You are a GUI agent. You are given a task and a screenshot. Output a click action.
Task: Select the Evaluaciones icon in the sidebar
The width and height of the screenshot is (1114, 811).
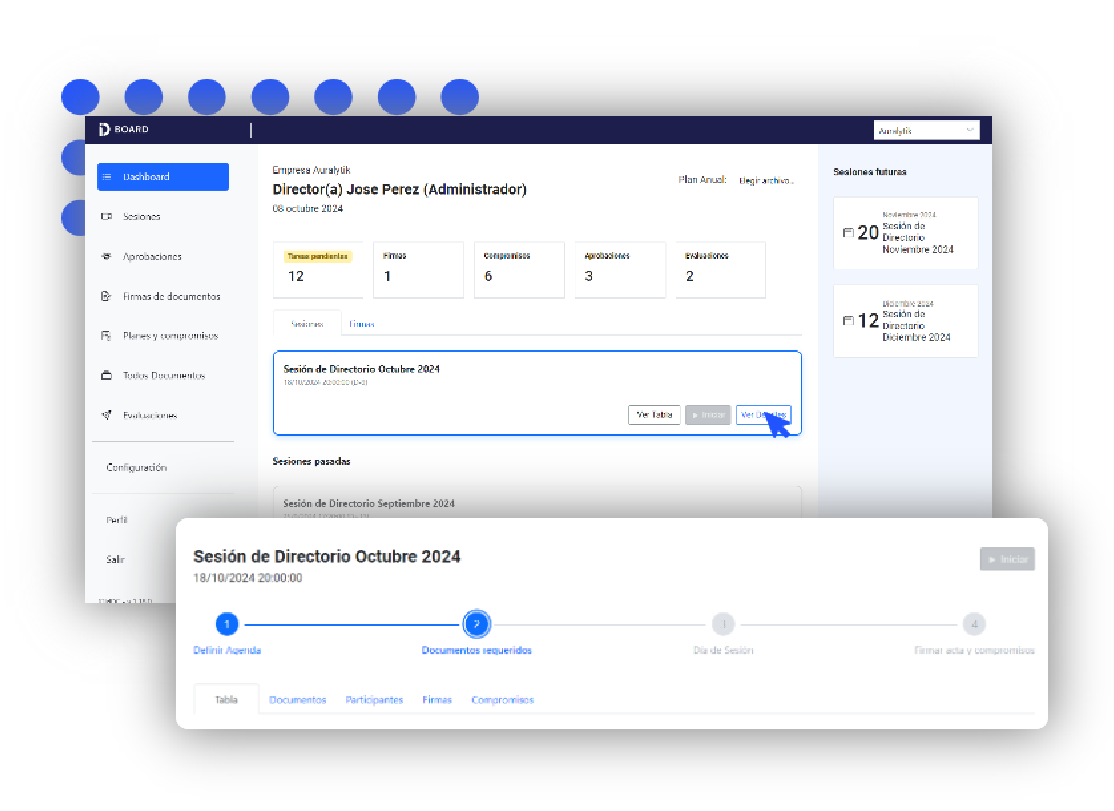coord(107,415)
